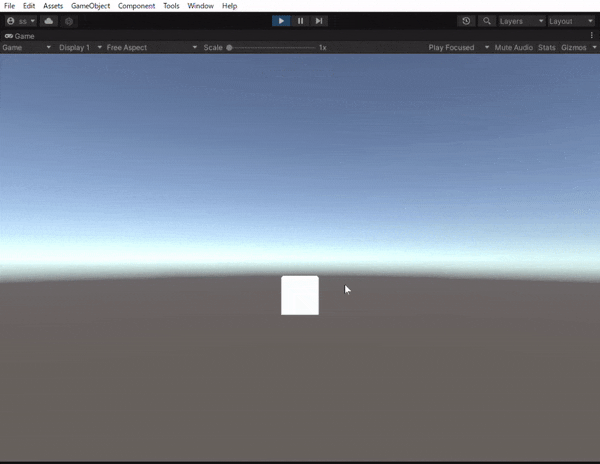This screenshot has height=464, width=600.
Task: Open the Layout dropdown
Action: (571, 21)
